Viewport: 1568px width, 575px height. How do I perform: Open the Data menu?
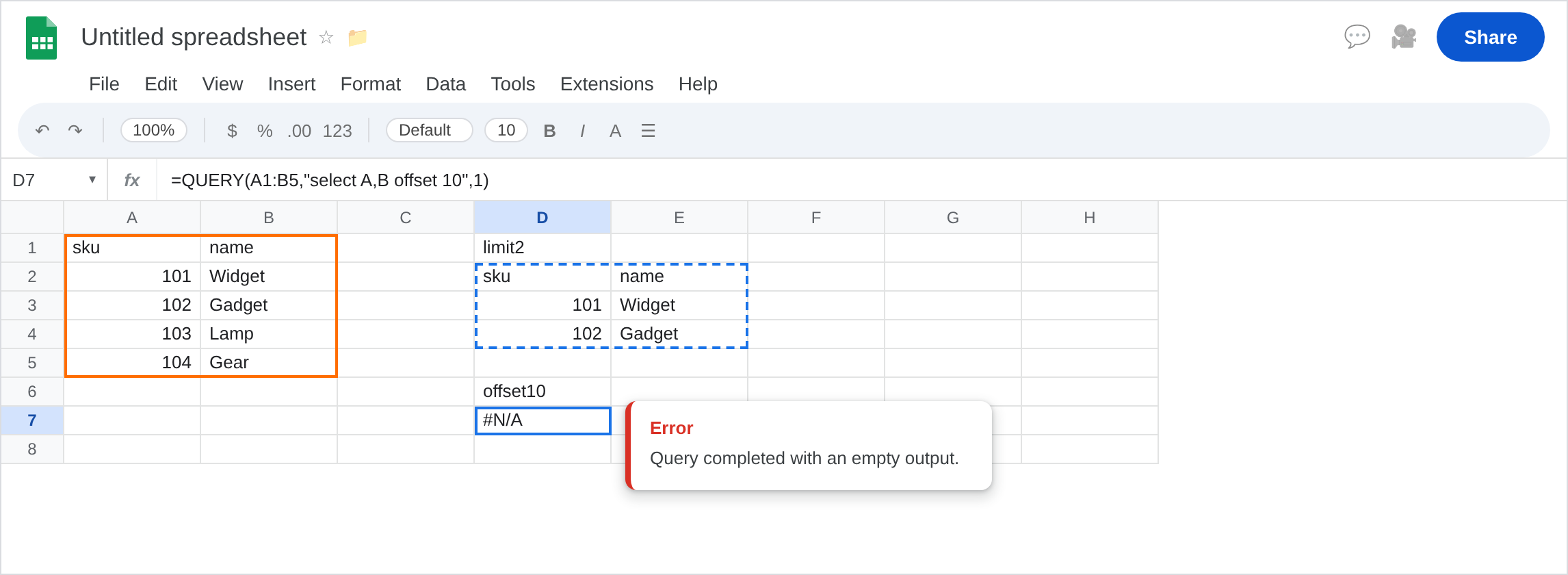[x=445, y=84]
